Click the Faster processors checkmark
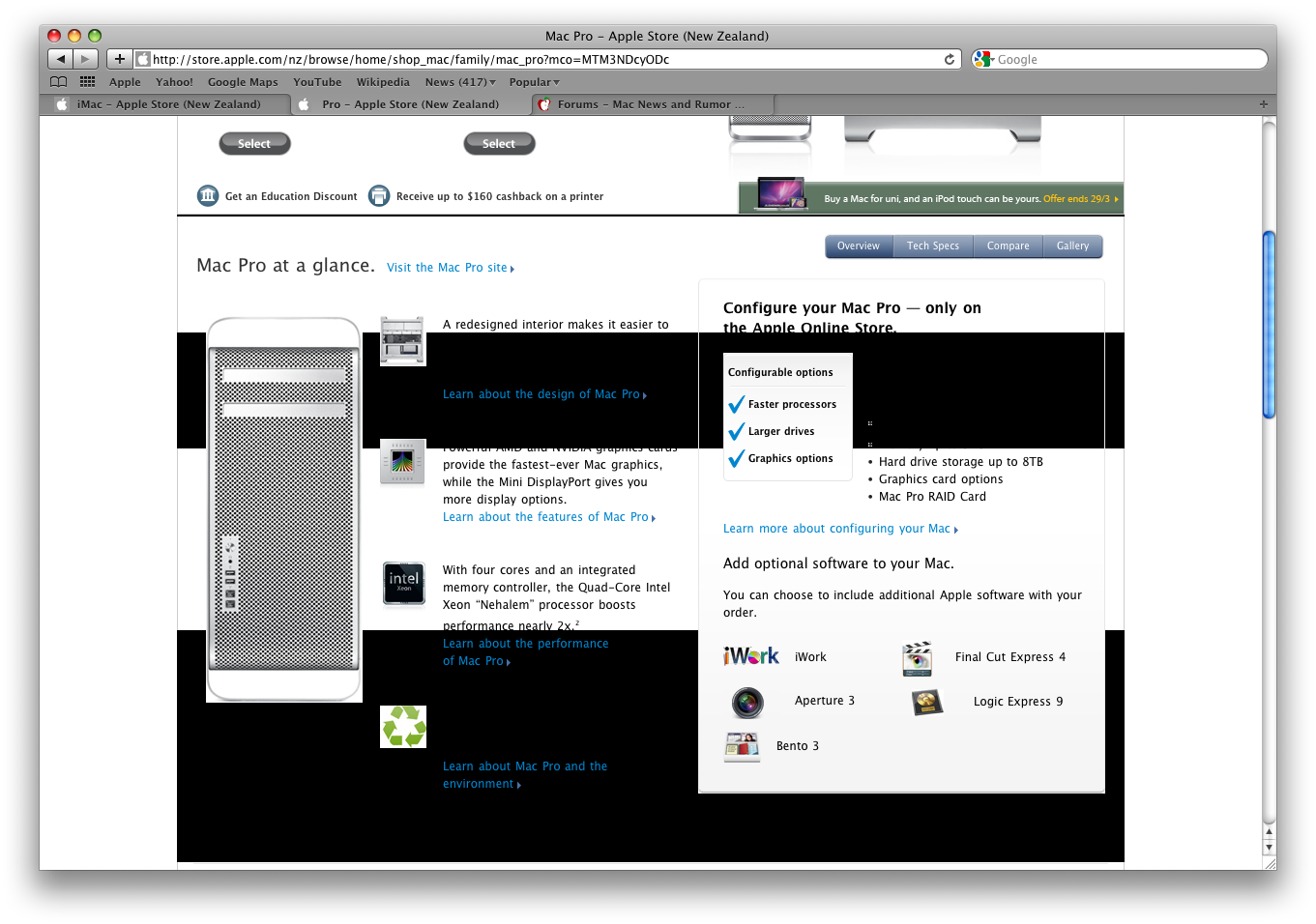 click(x=737, y=404)
